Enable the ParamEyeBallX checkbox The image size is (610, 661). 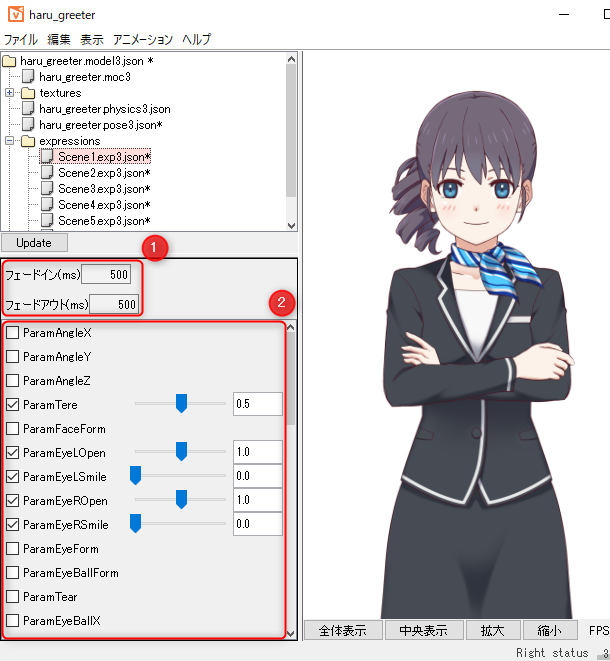13,621
